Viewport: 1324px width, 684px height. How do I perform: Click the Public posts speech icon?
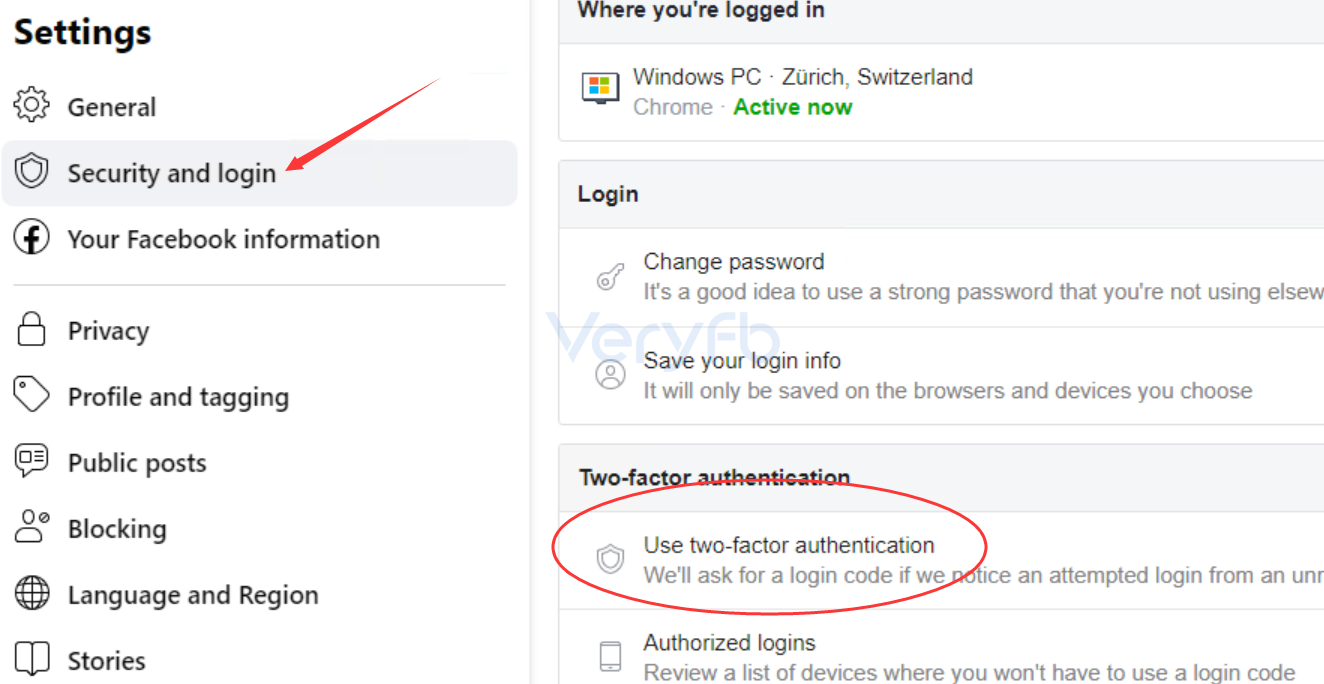32,461
